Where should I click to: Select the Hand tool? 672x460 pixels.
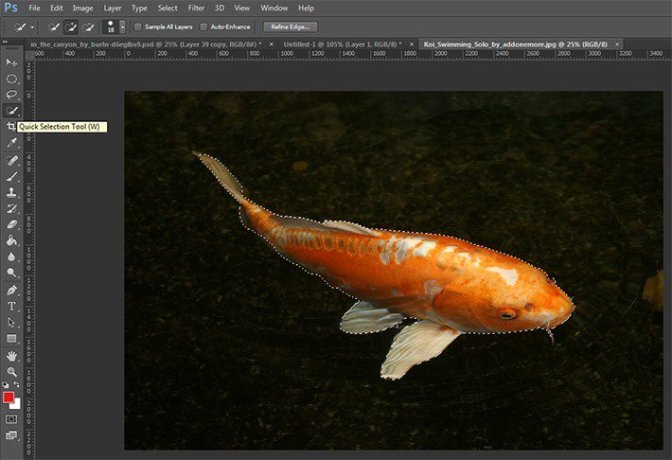pos(12,355)
